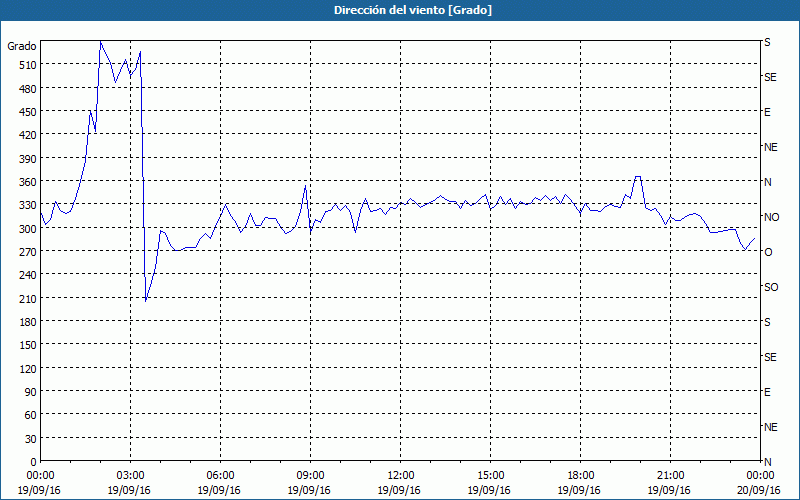Click the chart title 'Dirección del viento [Grado]'

pyautogui.click(x=413, y=10)
